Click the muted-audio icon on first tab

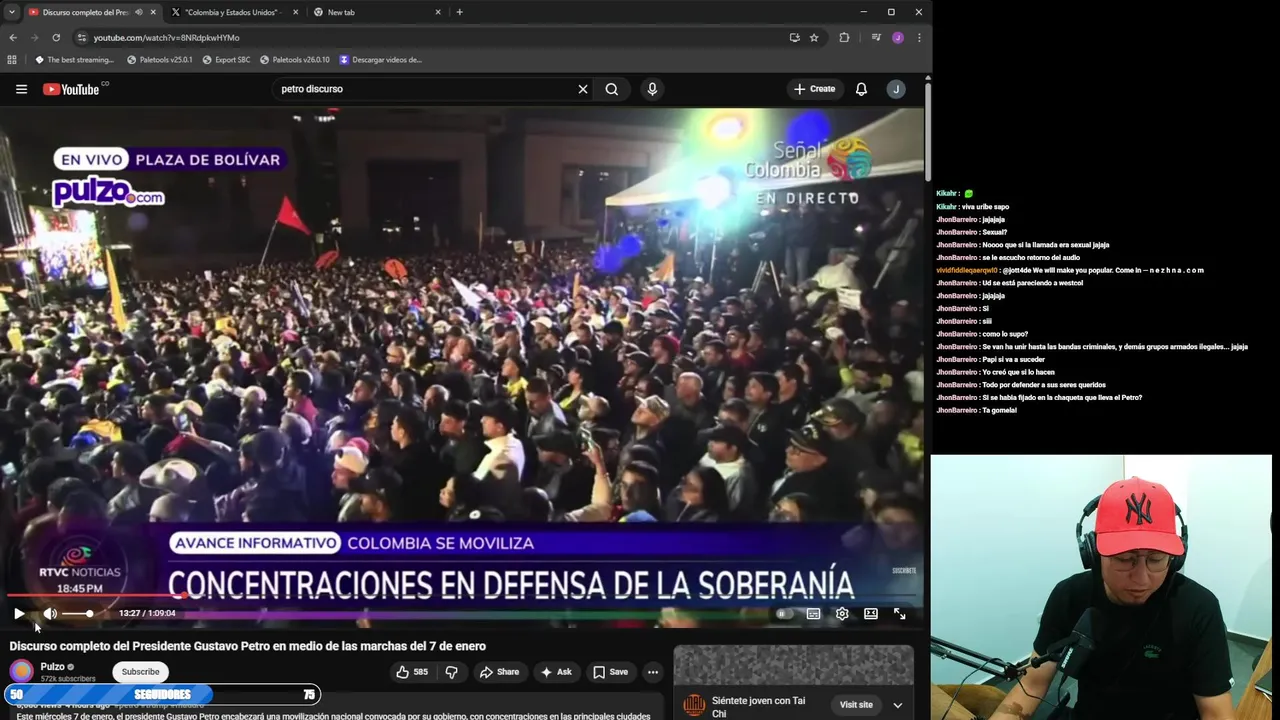(138, 12)
